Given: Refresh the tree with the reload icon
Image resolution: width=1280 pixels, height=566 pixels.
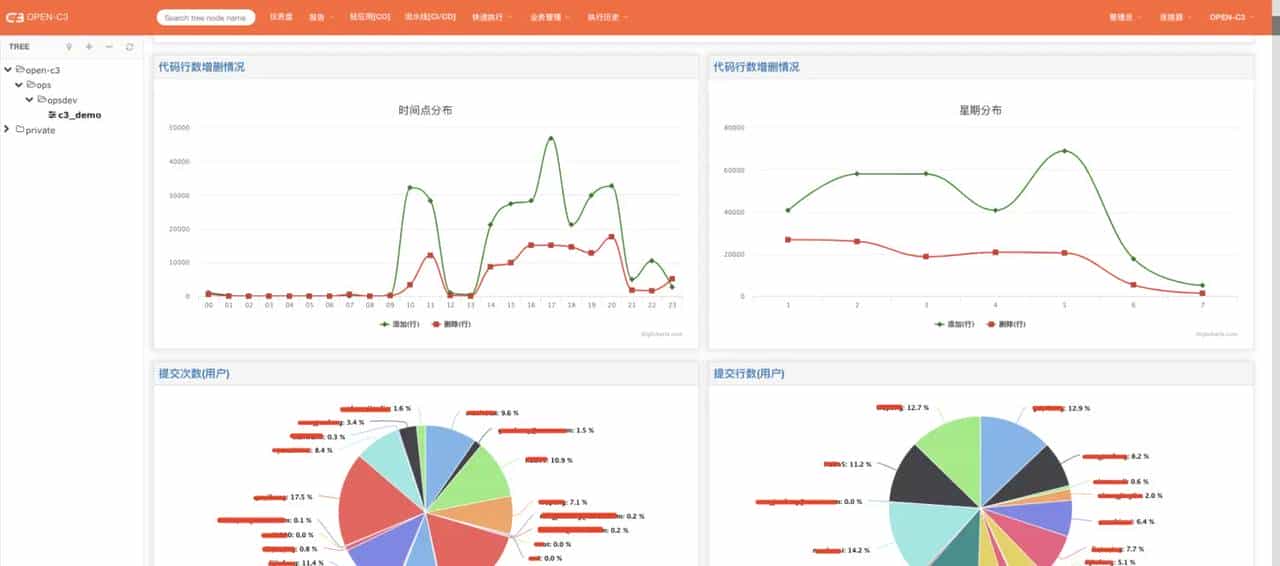Looking at the screenshot, I should click(129, 47).
